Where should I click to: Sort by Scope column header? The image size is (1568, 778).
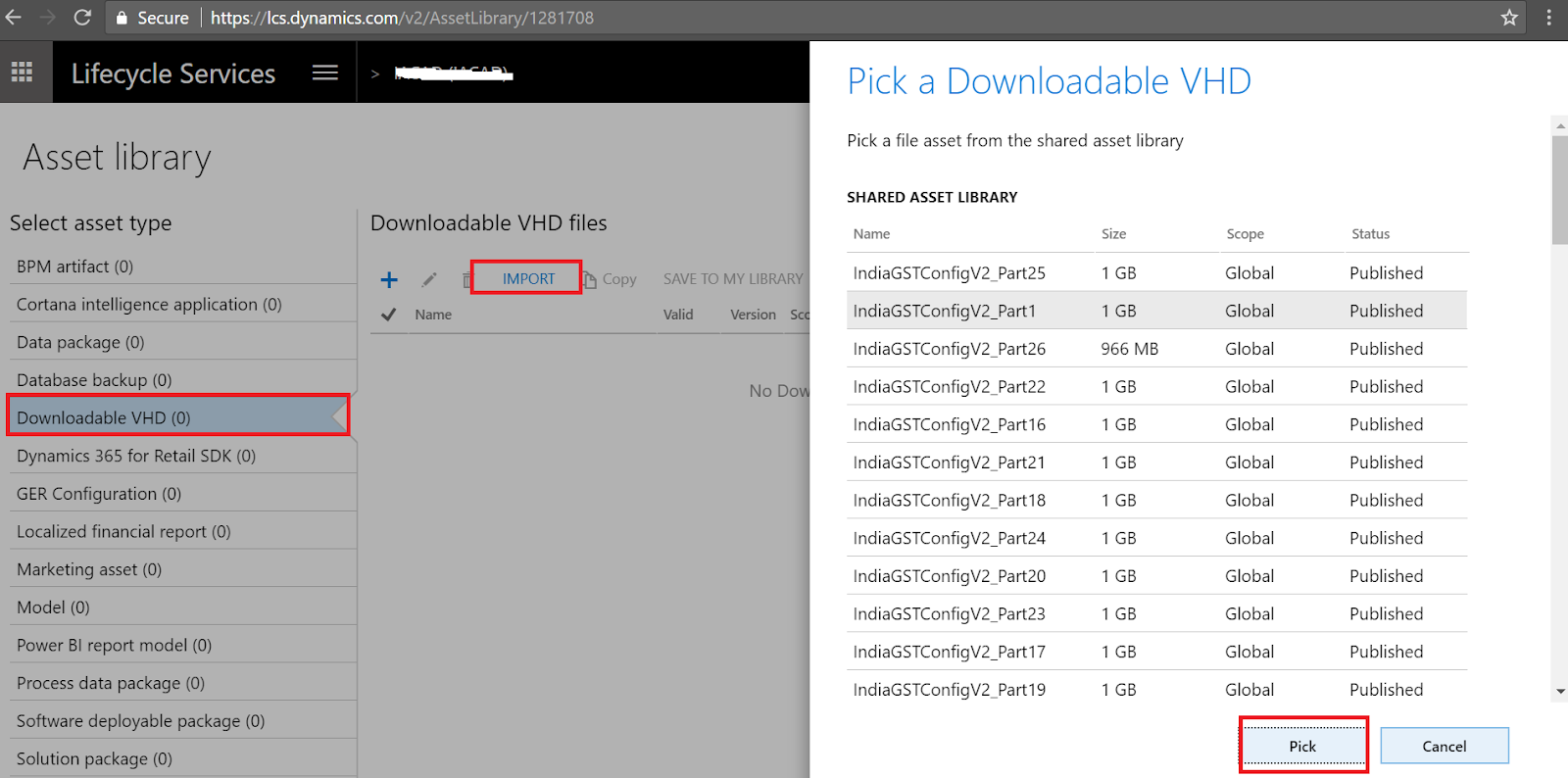click(1245, 234)
